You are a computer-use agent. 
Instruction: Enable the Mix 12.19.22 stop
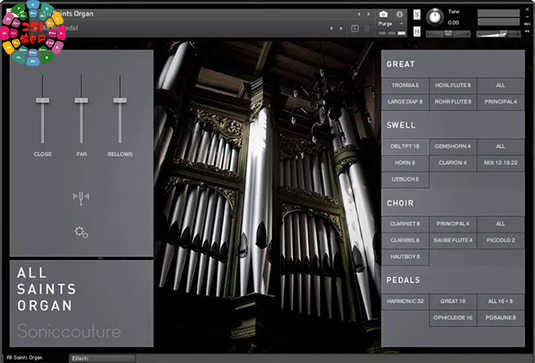coord(501,163)
